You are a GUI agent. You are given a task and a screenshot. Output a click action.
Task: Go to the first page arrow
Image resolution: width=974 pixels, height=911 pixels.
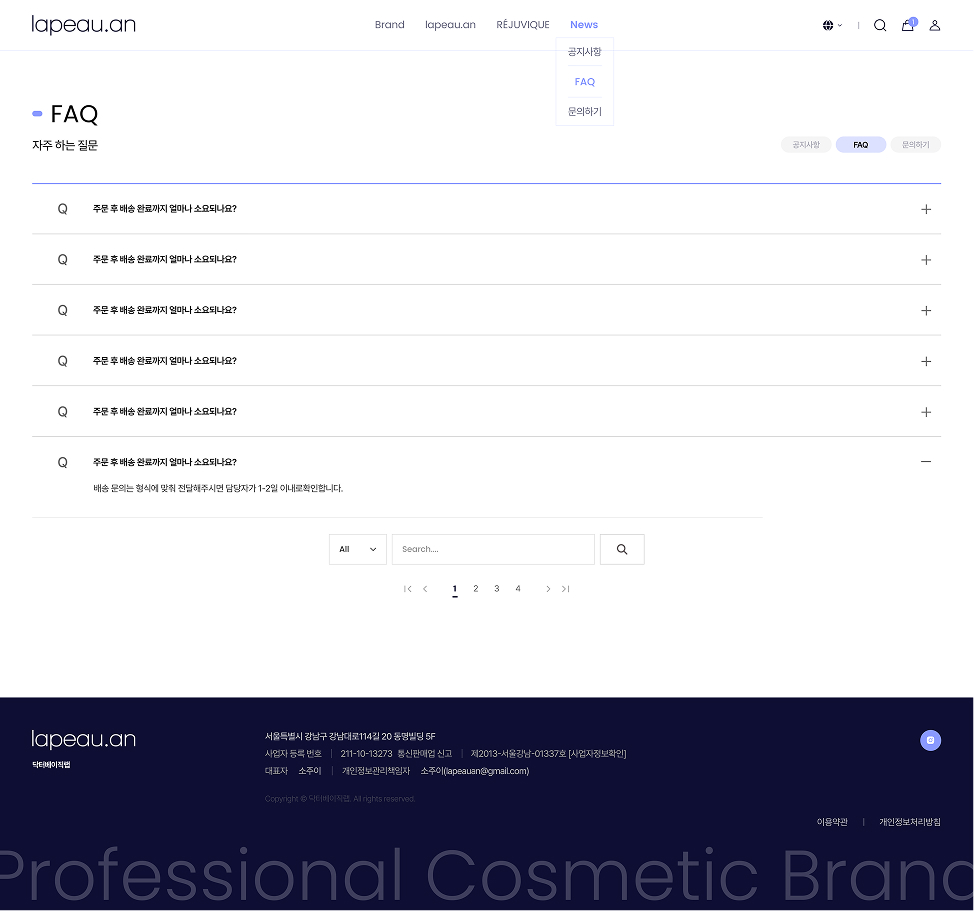click(407, 589)
